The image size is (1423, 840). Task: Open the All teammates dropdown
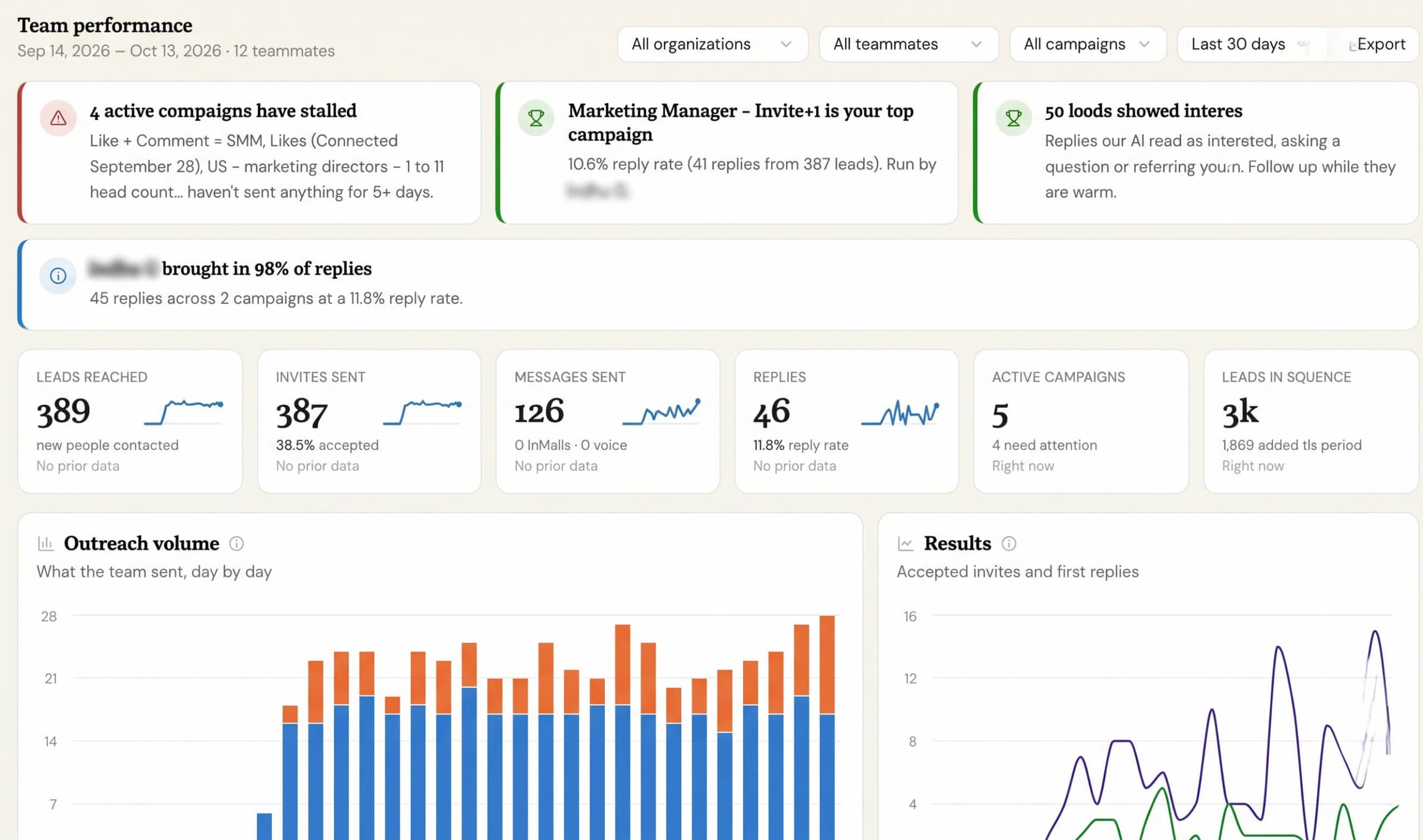pyautogui.click(x=908, y=44)
